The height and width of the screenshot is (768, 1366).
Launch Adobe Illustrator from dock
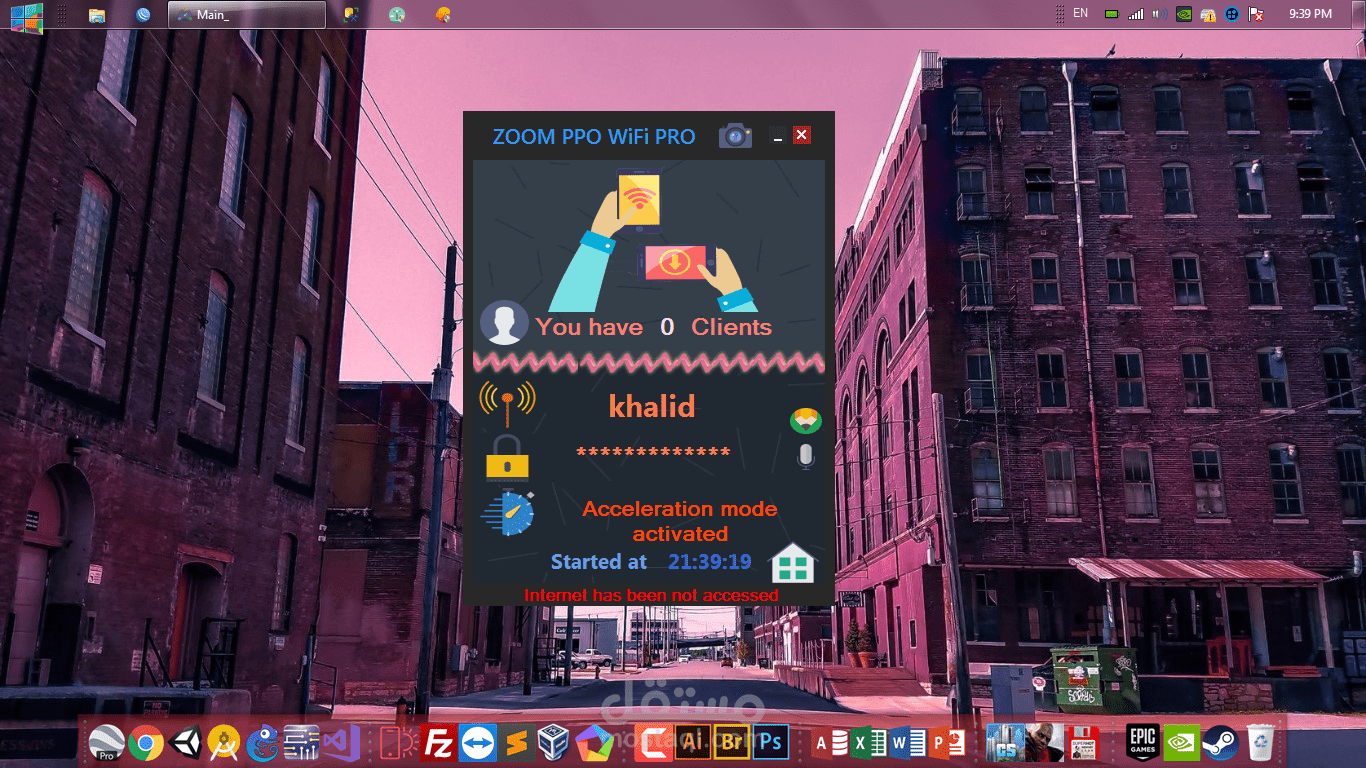pyautogui.click(x=693, y=743)
